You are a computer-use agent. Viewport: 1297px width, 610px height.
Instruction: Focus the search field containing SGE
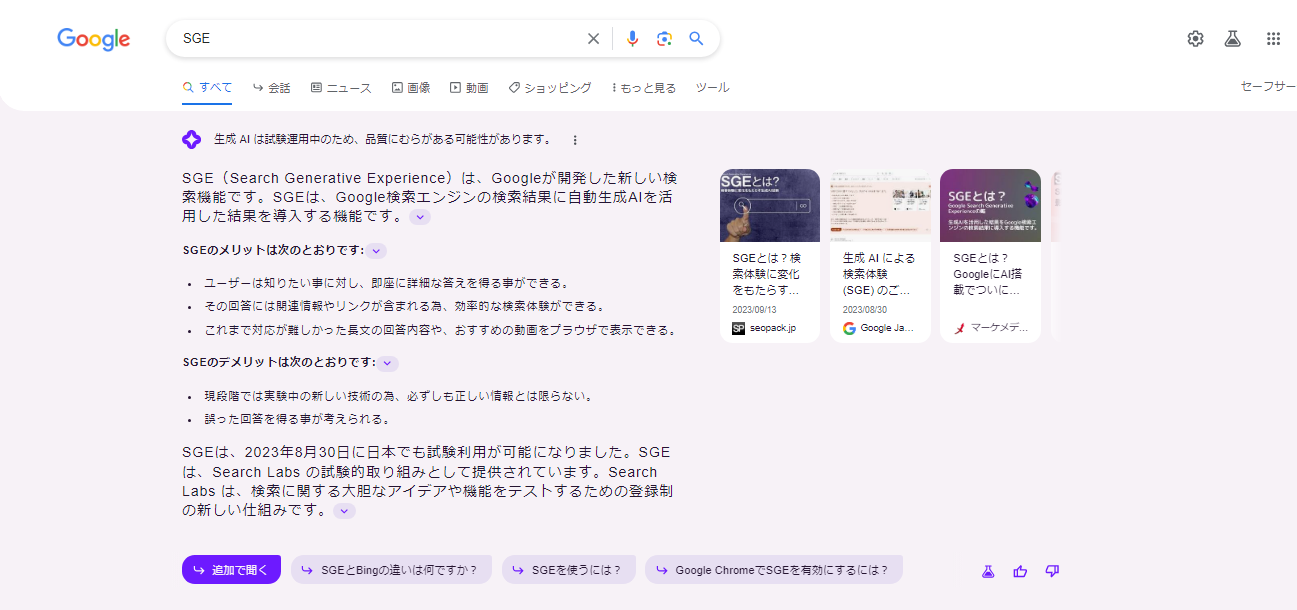(x=380, y=39)
